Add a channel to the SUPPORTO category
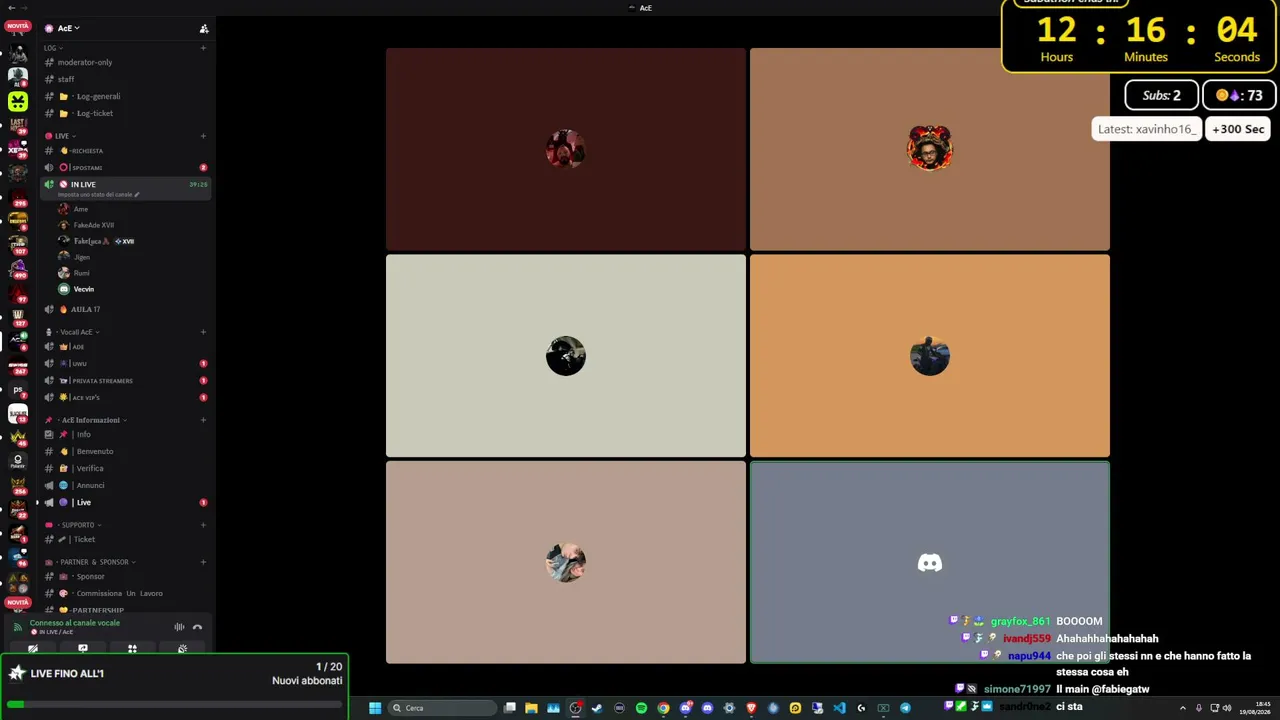The width and height of the screenshot is (1280, 720). click(203, 525)
